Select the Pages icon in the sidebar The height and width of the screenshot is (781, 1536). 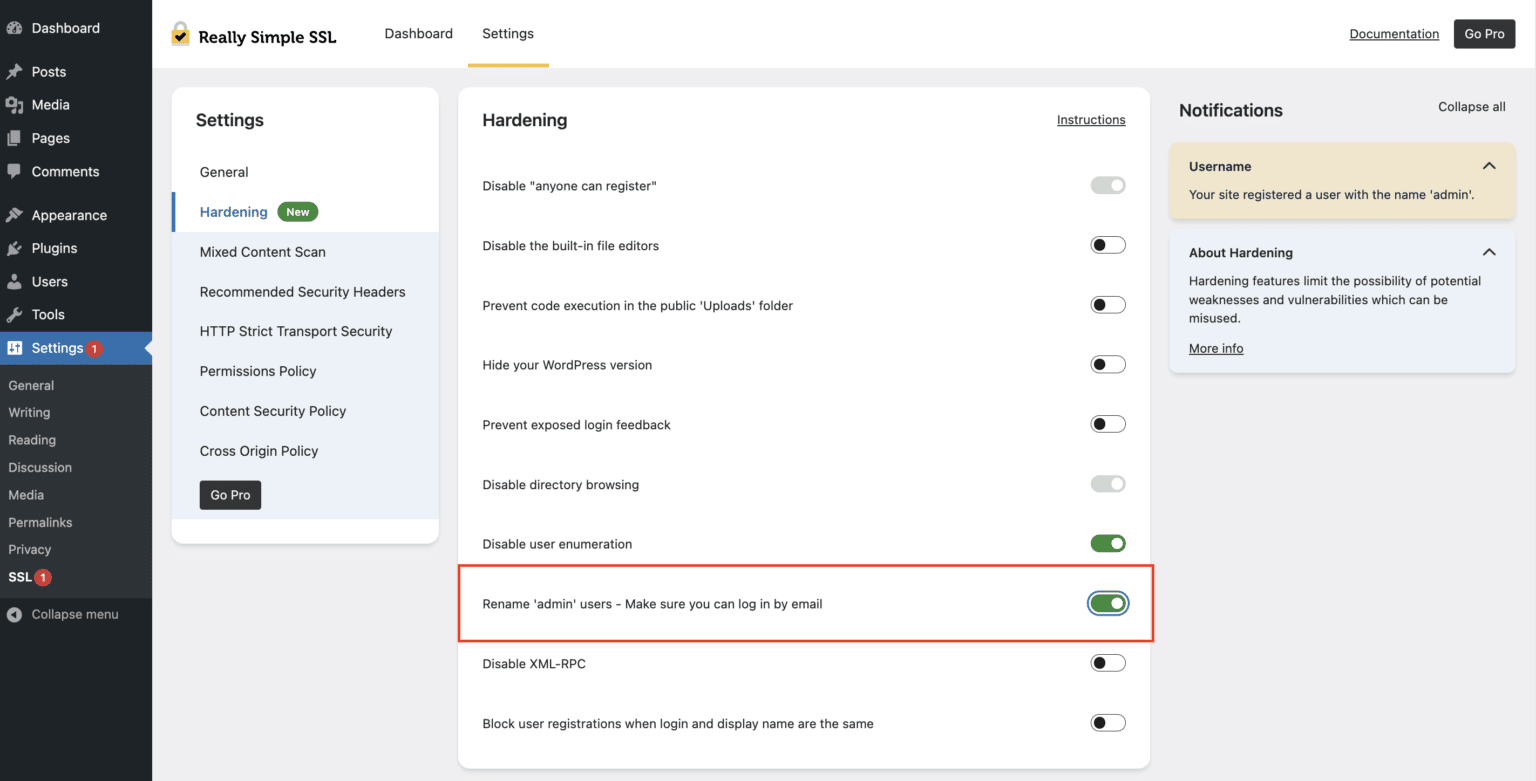pos(15,138)
